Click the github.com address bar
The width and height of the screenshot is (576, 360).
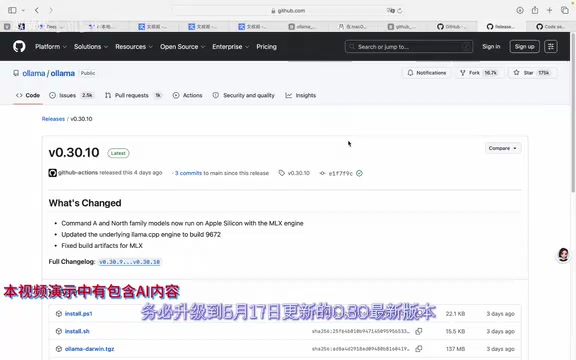click(288, 11)
